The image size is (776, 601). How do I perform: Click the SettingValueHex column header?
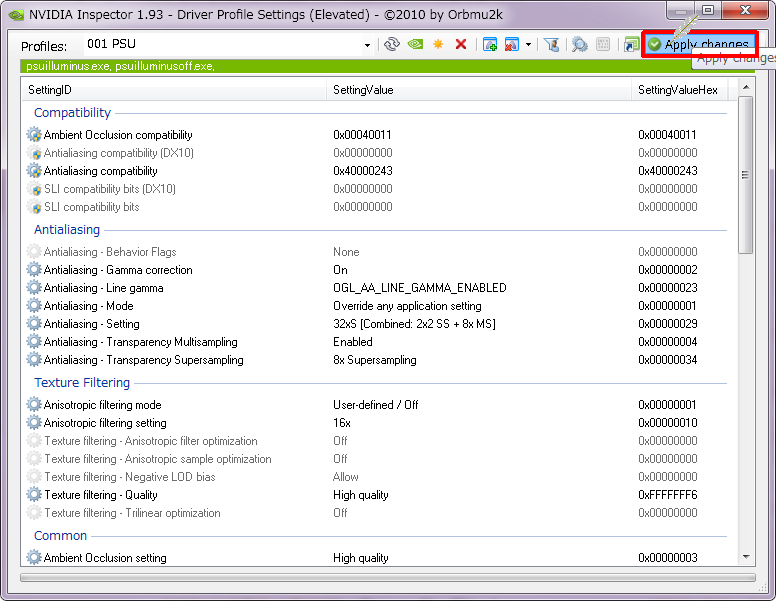click(680, 90)
